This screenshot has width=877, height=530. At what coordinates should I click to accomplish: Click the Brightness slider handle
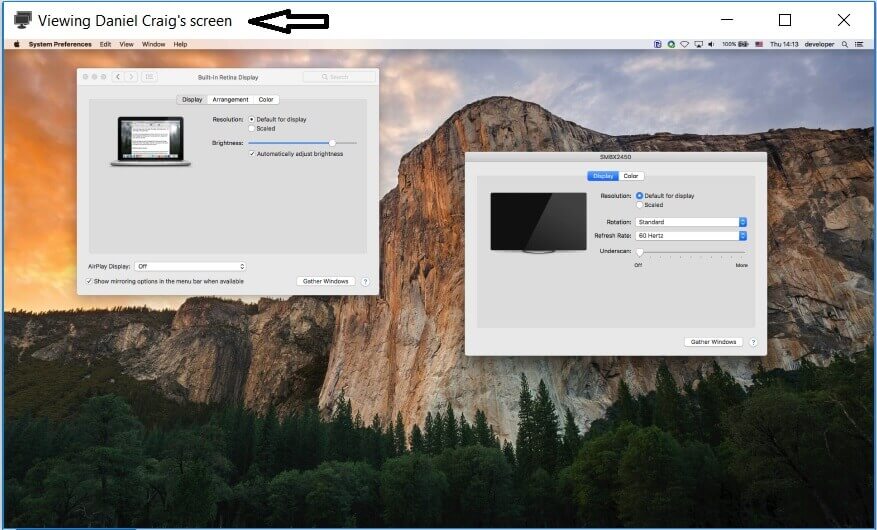(332, 143)
